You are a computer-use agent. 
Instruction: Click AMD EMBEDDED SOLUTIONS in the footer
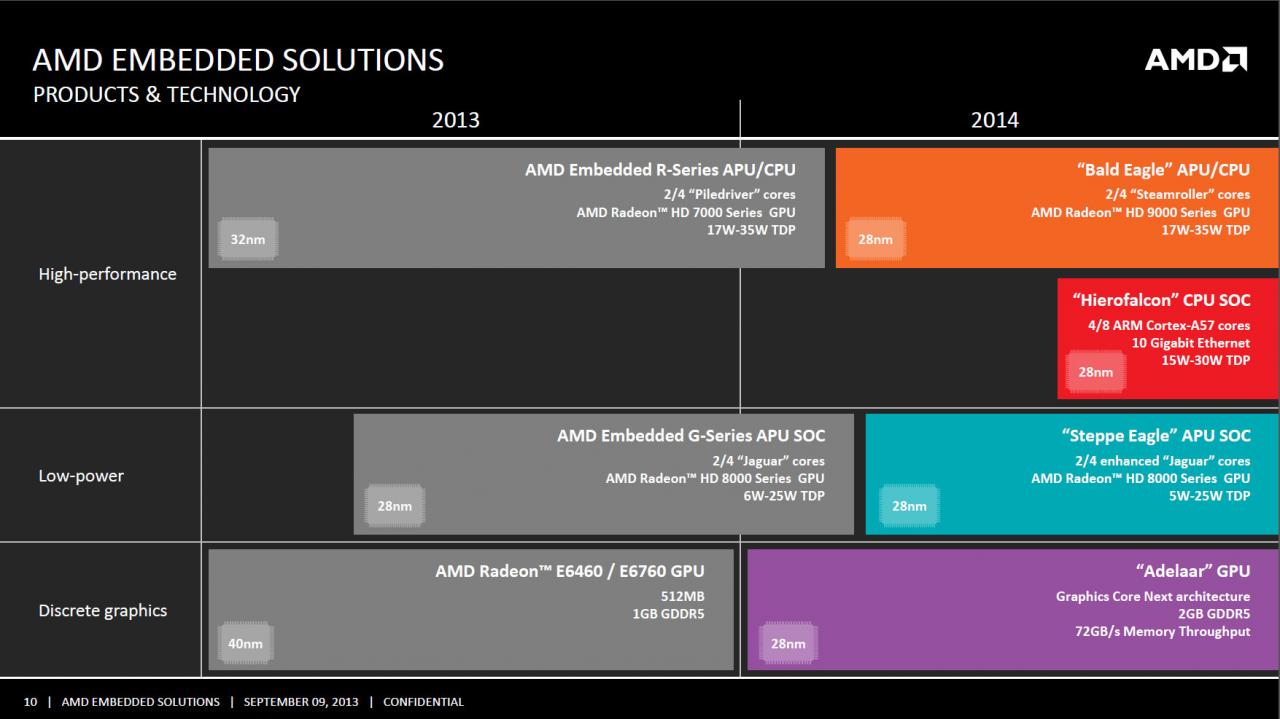pyautogui.click(x=141, y=702)
